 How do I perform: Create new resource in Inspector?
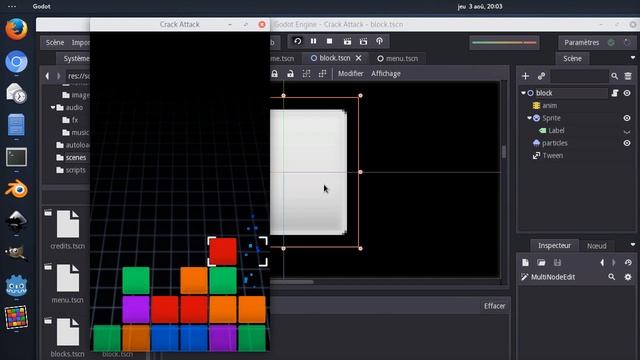(525, 262)
